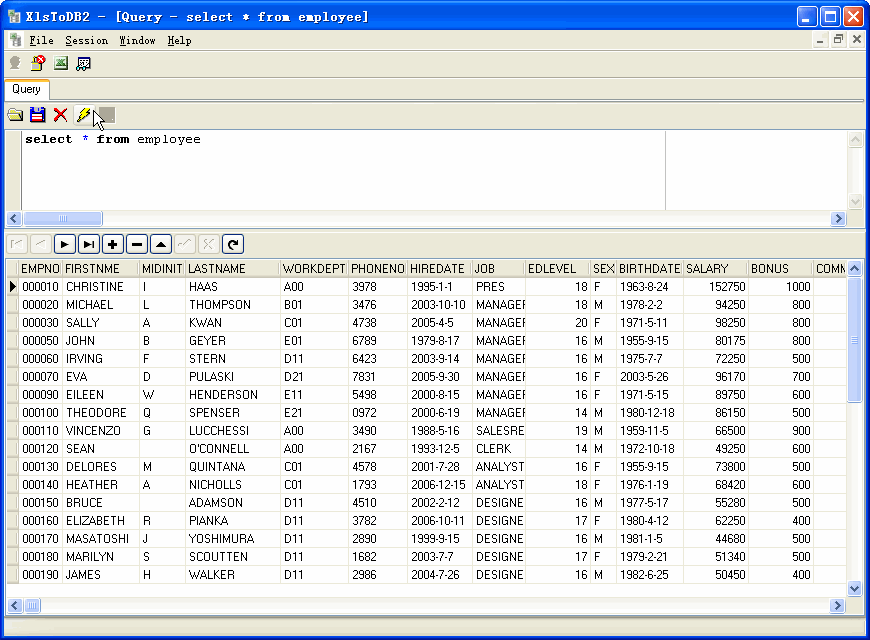
Task: Insert a new record with plus button
Action: (113, 244)
